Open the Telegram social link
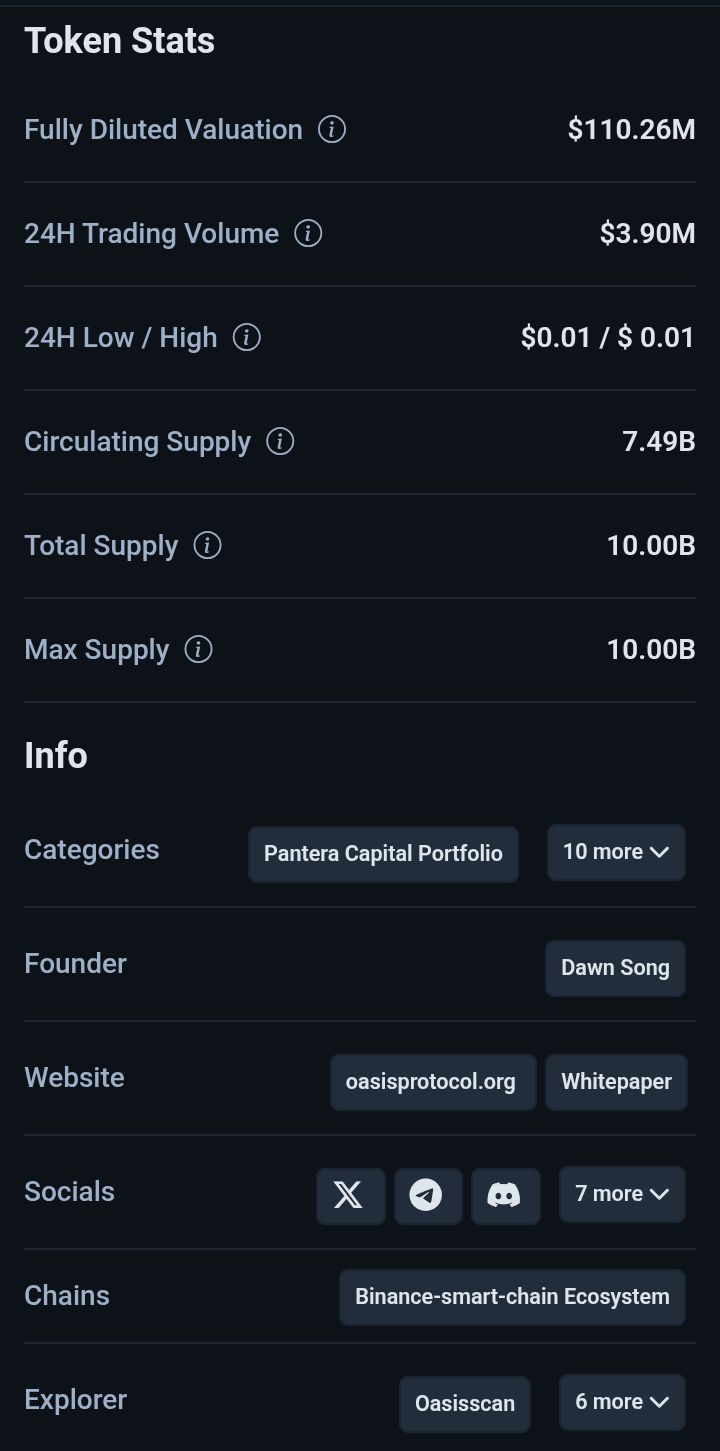 point(427,1195)
